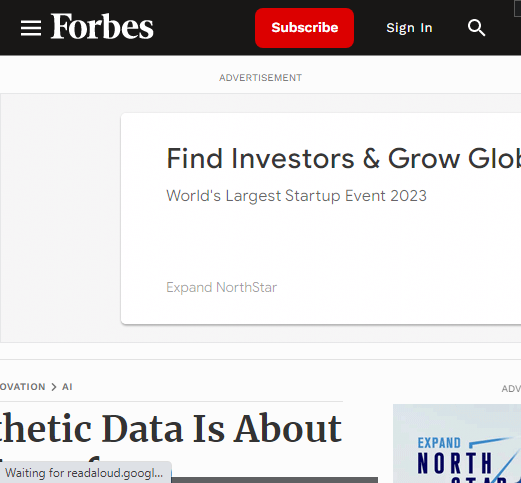Click the top ADVERTISEMENT label
521x483 pixels.
tap(260, 78)
